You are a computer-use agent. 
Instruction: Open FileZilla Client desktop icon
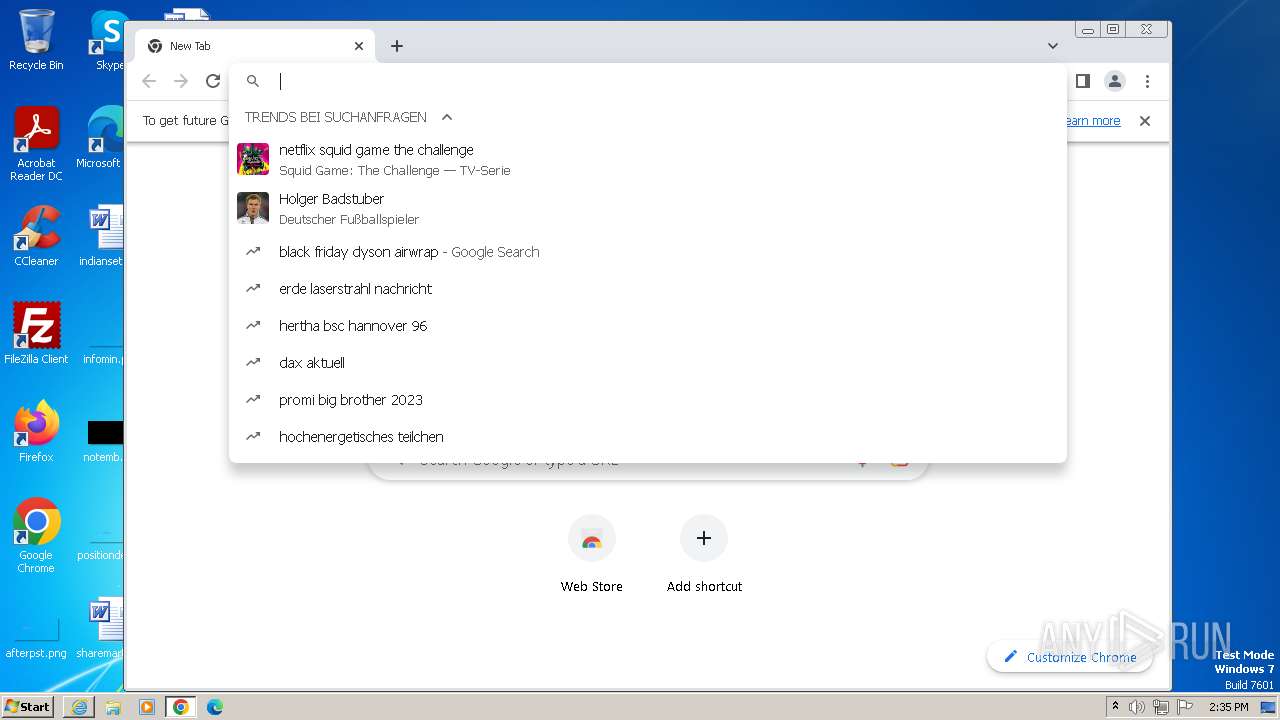tap(36, 334)
